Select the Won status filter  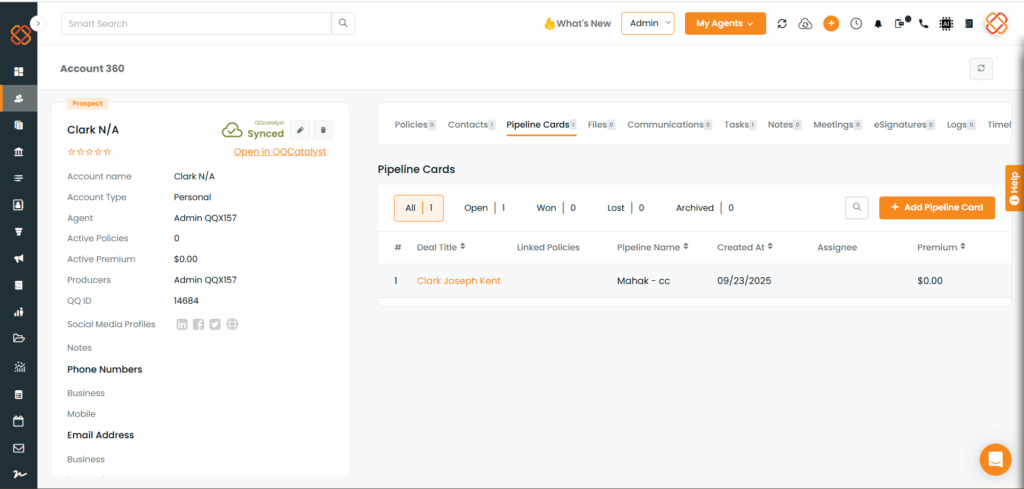click(556, 208)
